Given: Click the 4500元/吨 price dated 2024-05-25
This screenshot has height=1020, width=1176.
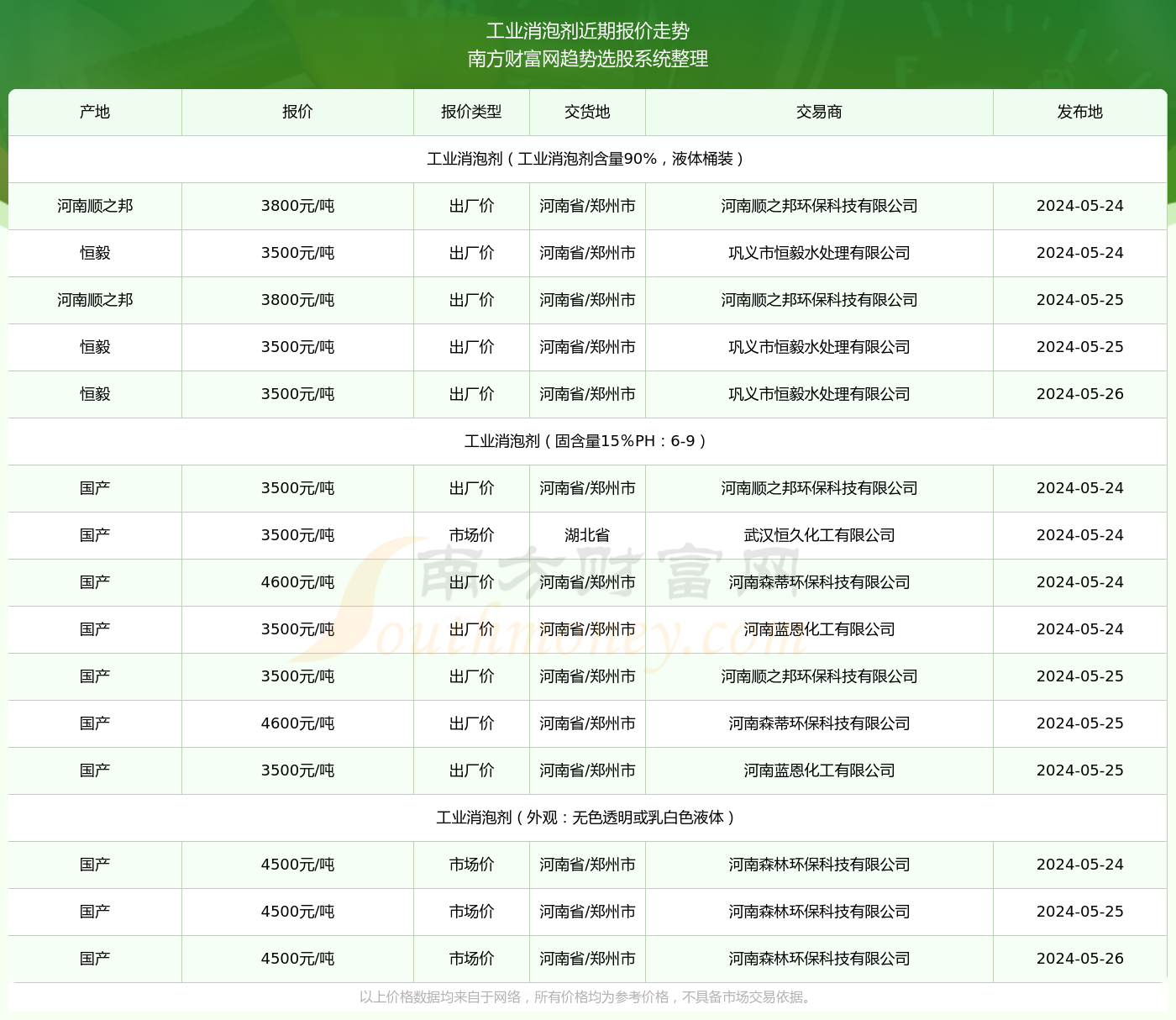Looking at the screenshot, I should pyautogui.click(x=297, y=912).
